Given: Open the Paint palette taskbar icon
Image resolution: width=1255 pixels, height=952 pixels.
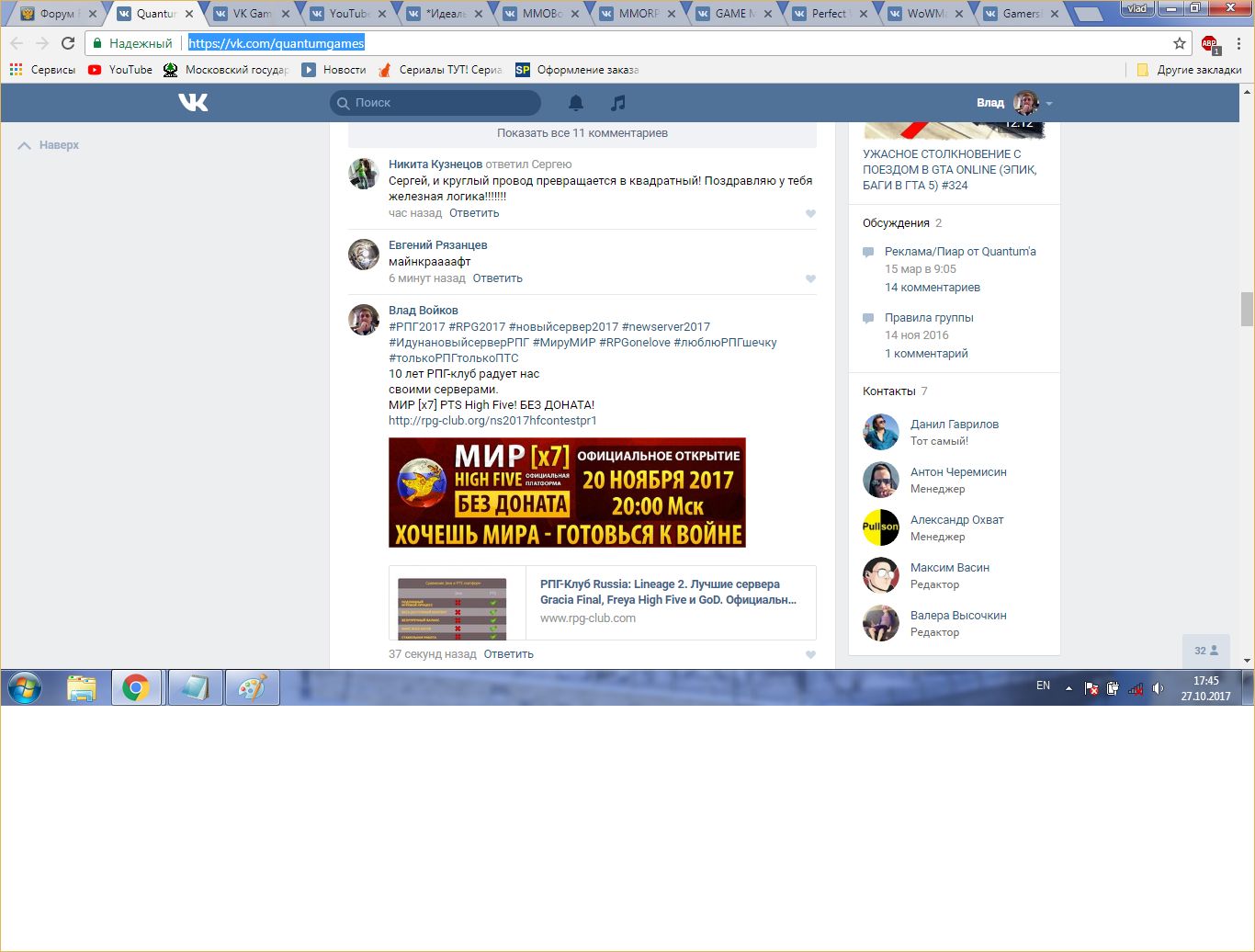Looking at the screenshot, I should pyautogui.click(x=252, y=687).
